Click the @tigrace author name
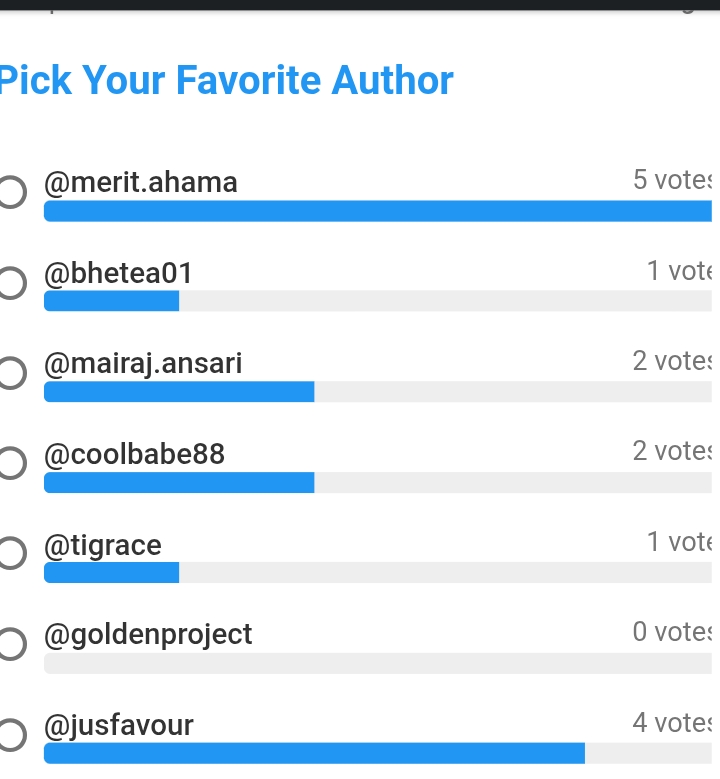720x779 pixels. (x=102, y=545)
